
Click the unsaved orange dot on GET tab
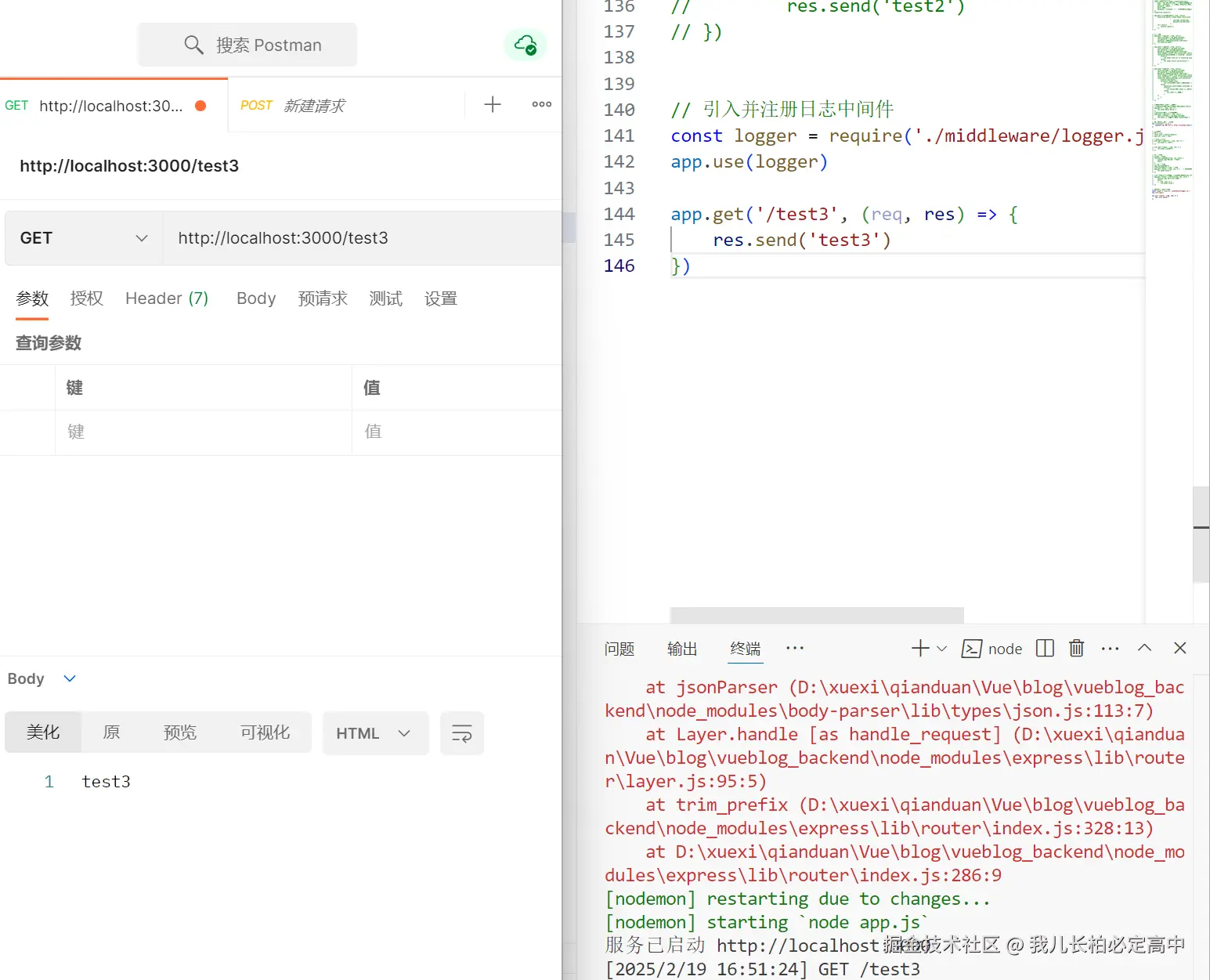200,106
